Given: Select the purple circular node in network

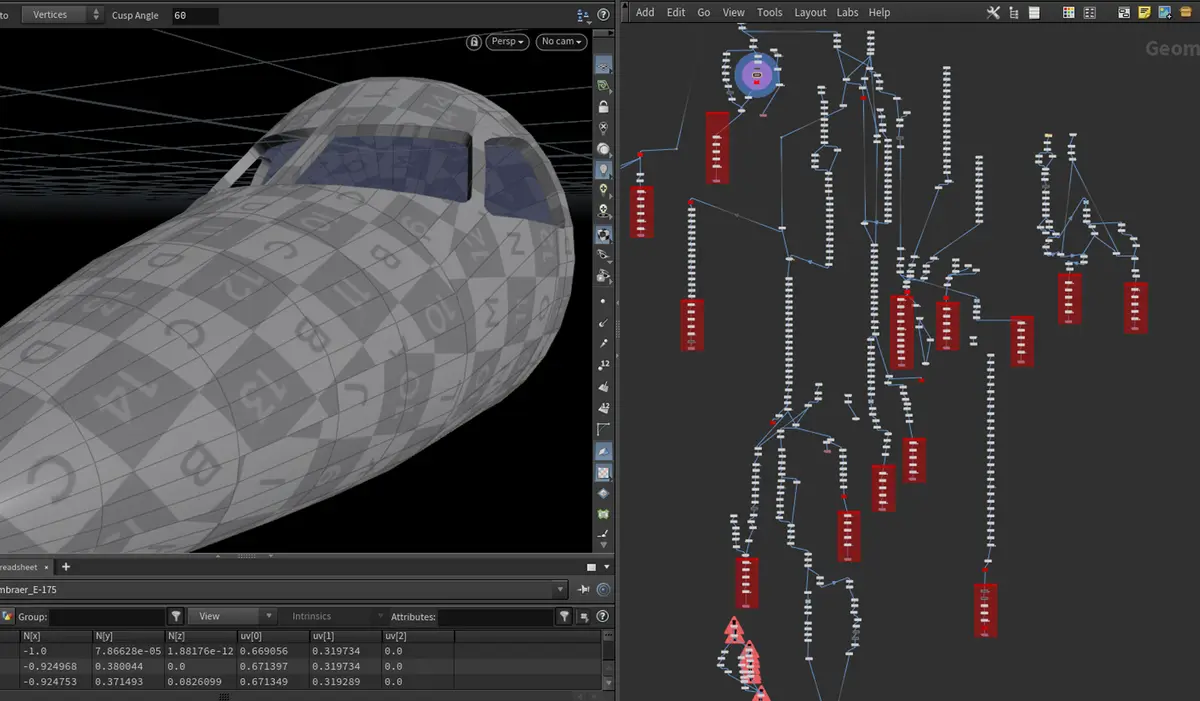Looking at the screenshot, I should 757,76.
